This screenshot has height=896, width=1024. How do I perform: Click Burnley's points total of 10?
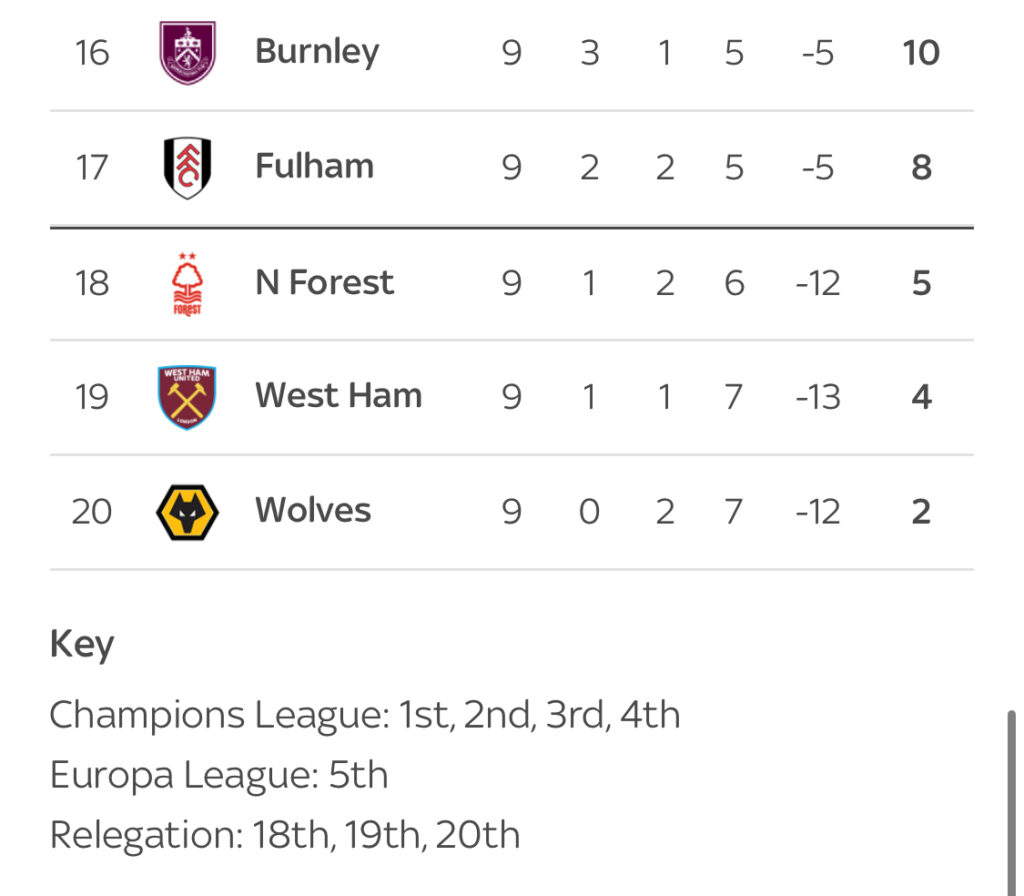920,52
